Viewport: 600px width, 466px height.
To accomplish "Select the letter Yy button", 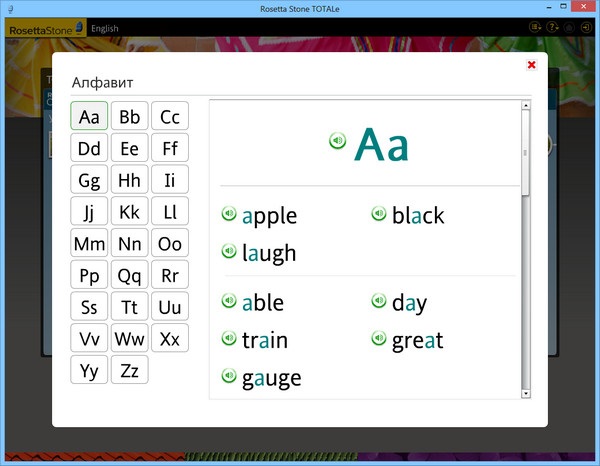I will tap(89, 370).
